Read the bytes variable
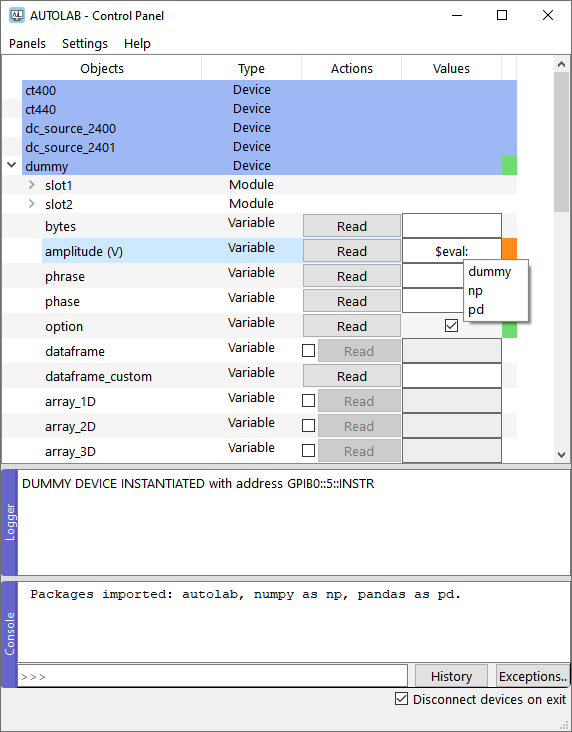This screenshot has height=732, width=572. [352, 226]
